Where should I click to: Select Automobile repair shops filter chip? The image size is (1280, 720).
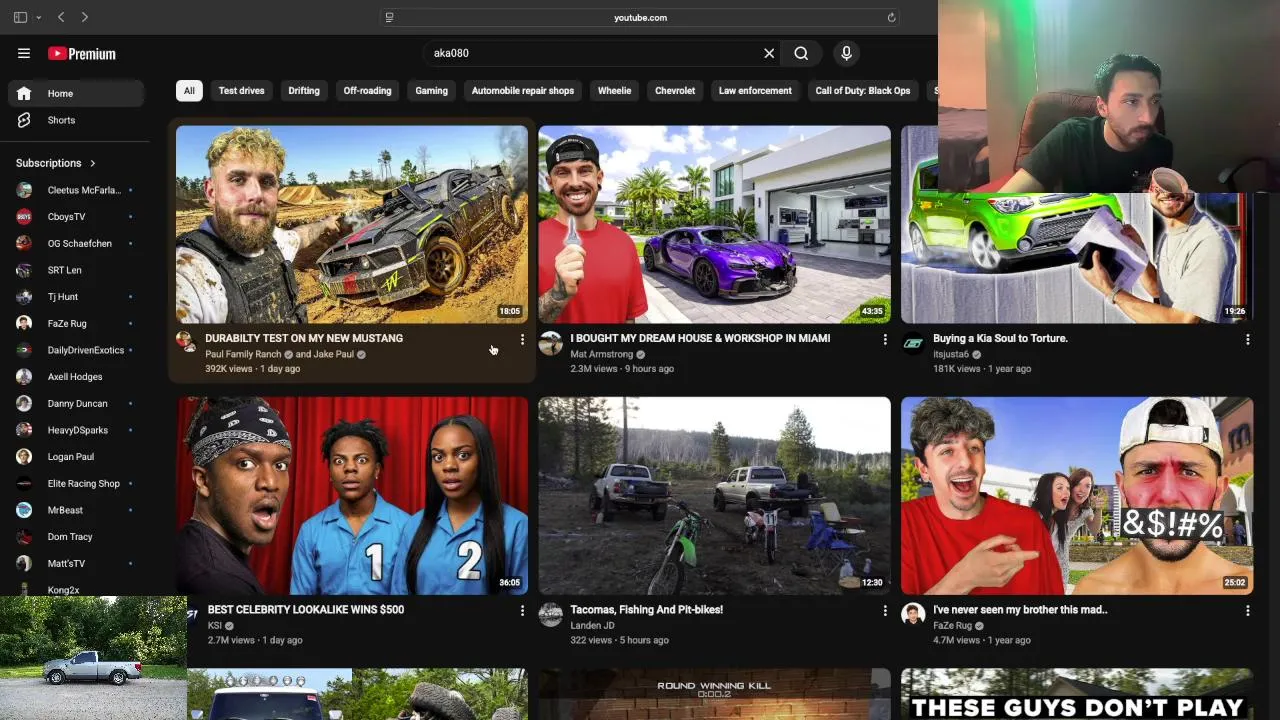coord(523,91)
